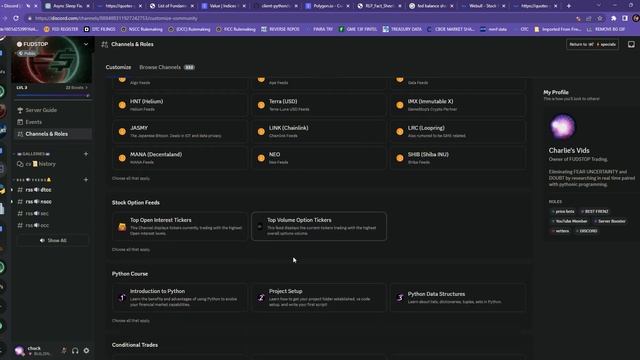Select Channels & Roles sidebar item
640x360 pixels.
53,134
